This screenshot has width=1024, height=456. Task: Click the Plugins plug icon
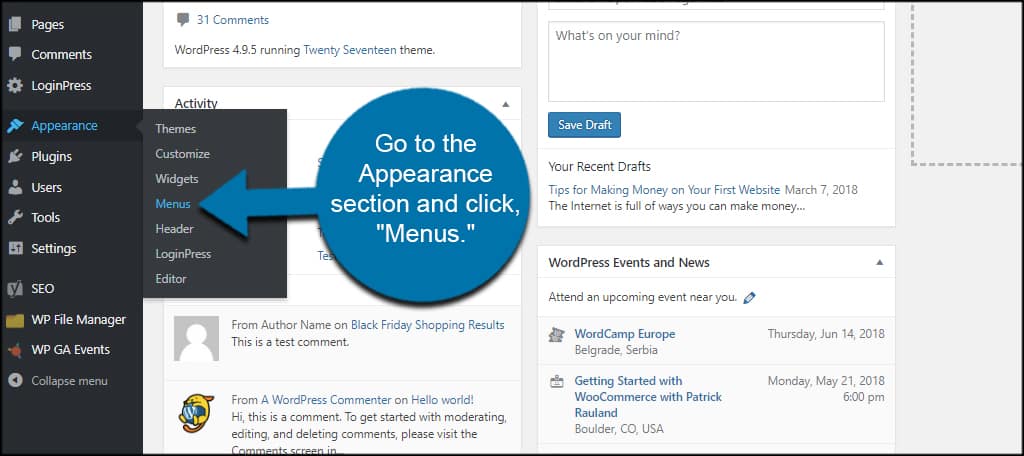[15, 156]
